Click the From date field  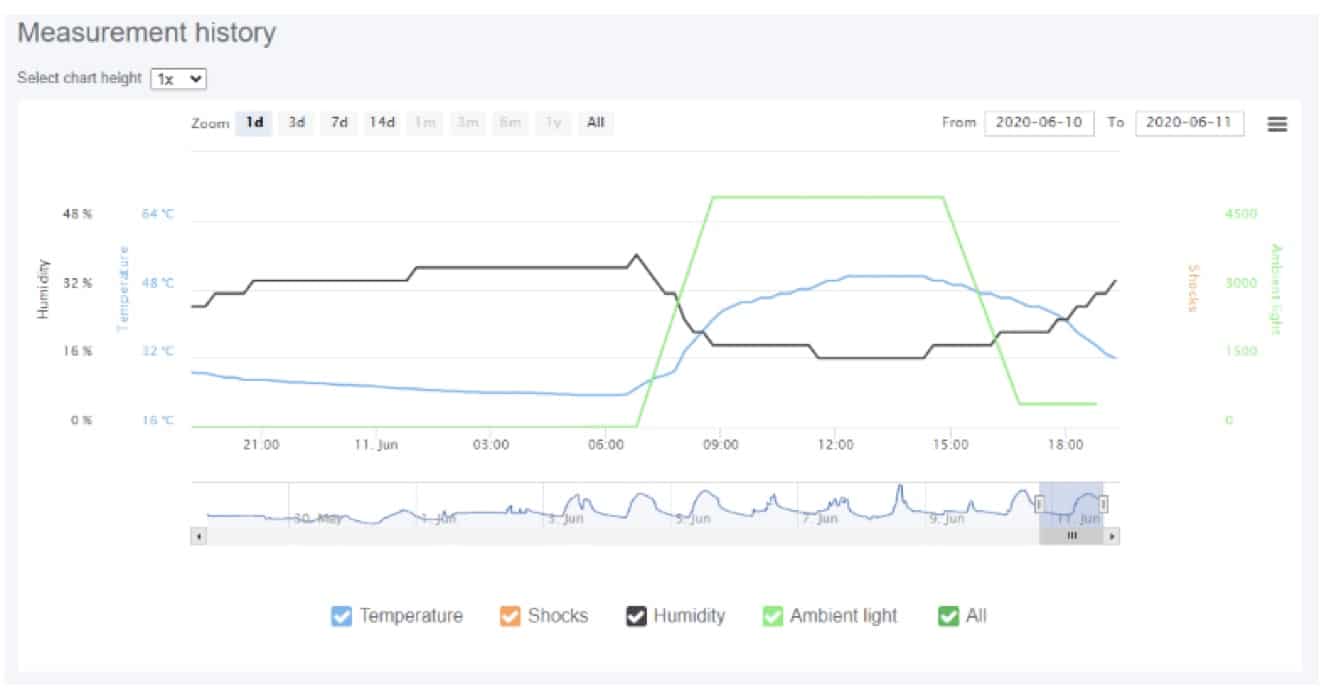click(1039, 123)
